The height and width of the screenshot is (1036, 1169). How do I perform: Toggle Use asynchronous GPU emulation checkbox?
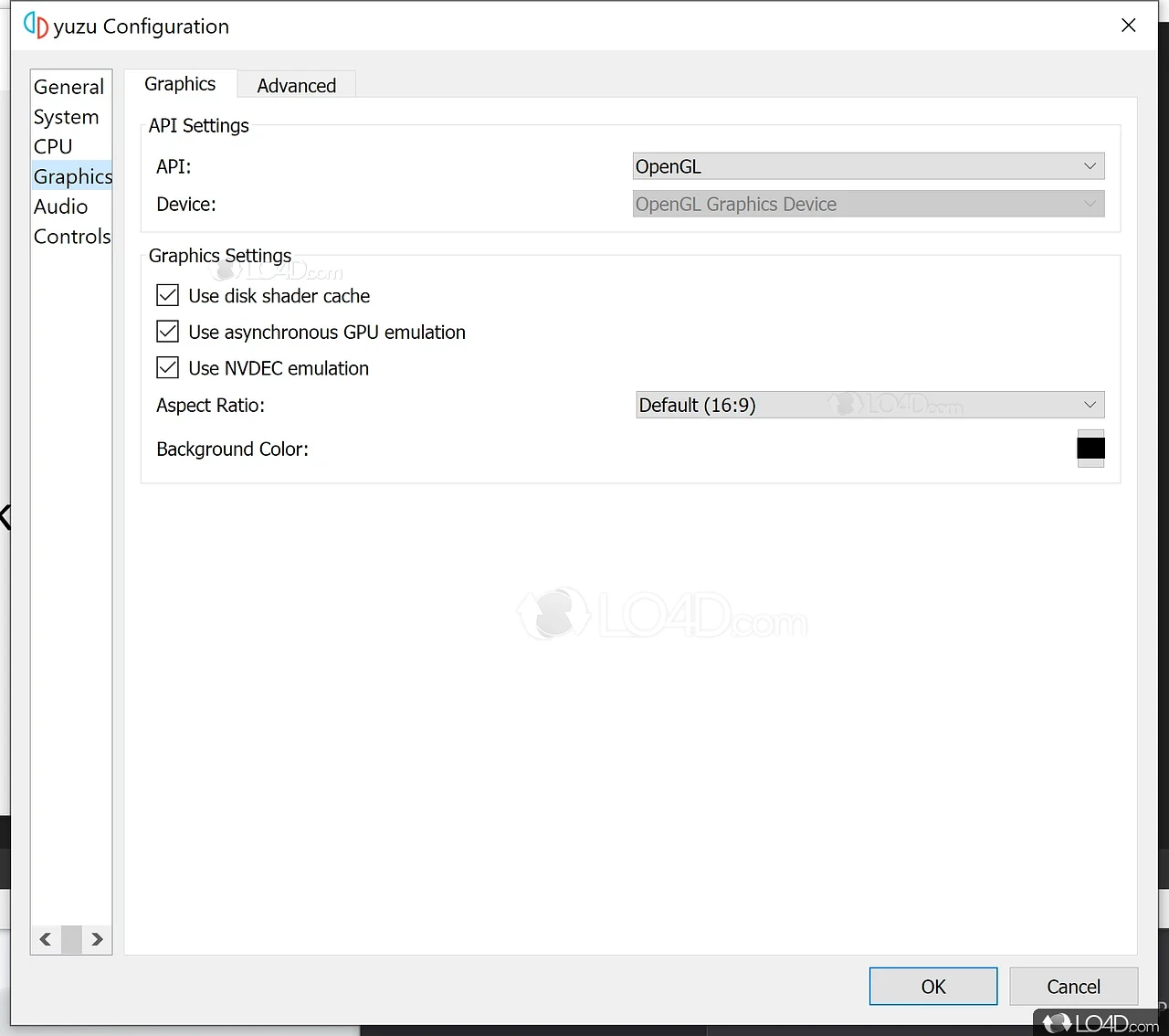[x=168, y=332]
